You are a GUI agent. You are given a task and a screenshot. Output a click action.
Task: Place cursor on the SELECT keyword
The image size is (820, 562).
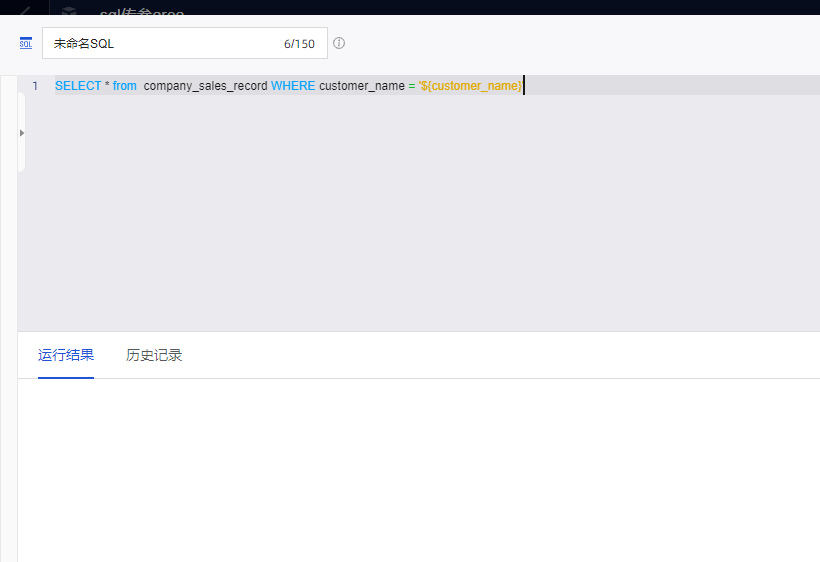pyautogui.click(x=78, y=86)
